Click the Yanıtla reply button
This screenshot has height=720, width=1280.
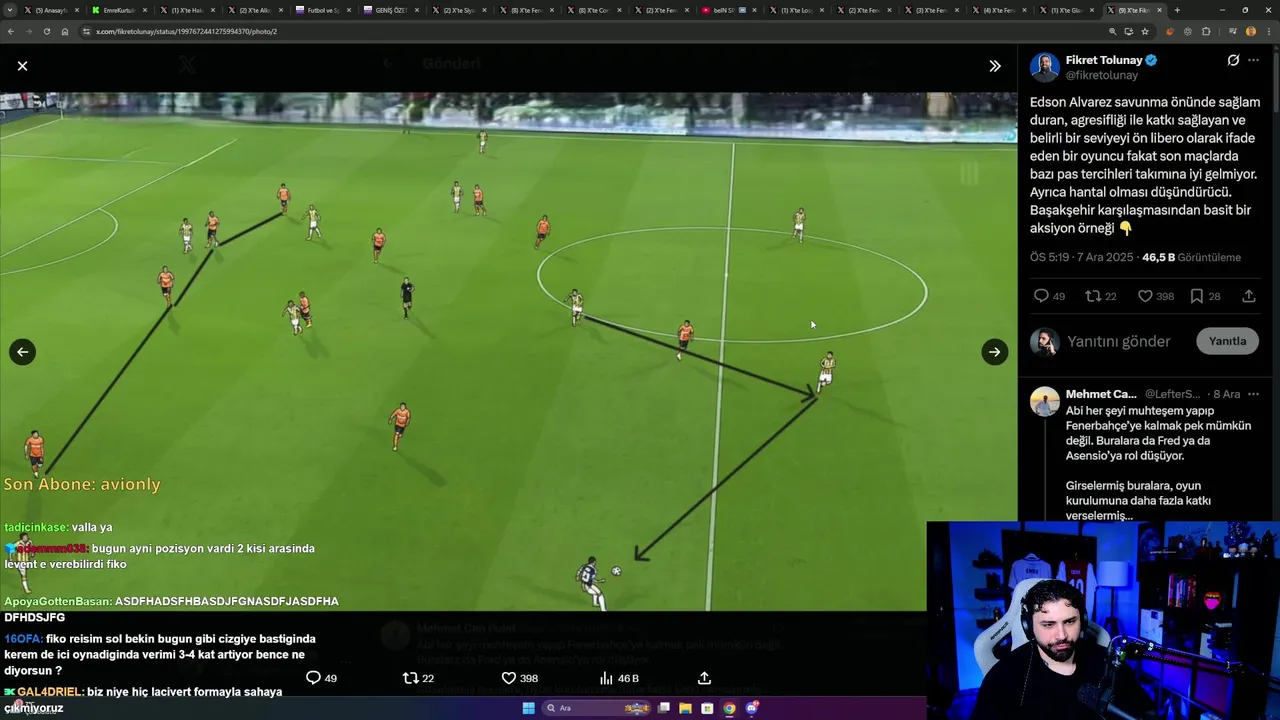coord(1227,341)
